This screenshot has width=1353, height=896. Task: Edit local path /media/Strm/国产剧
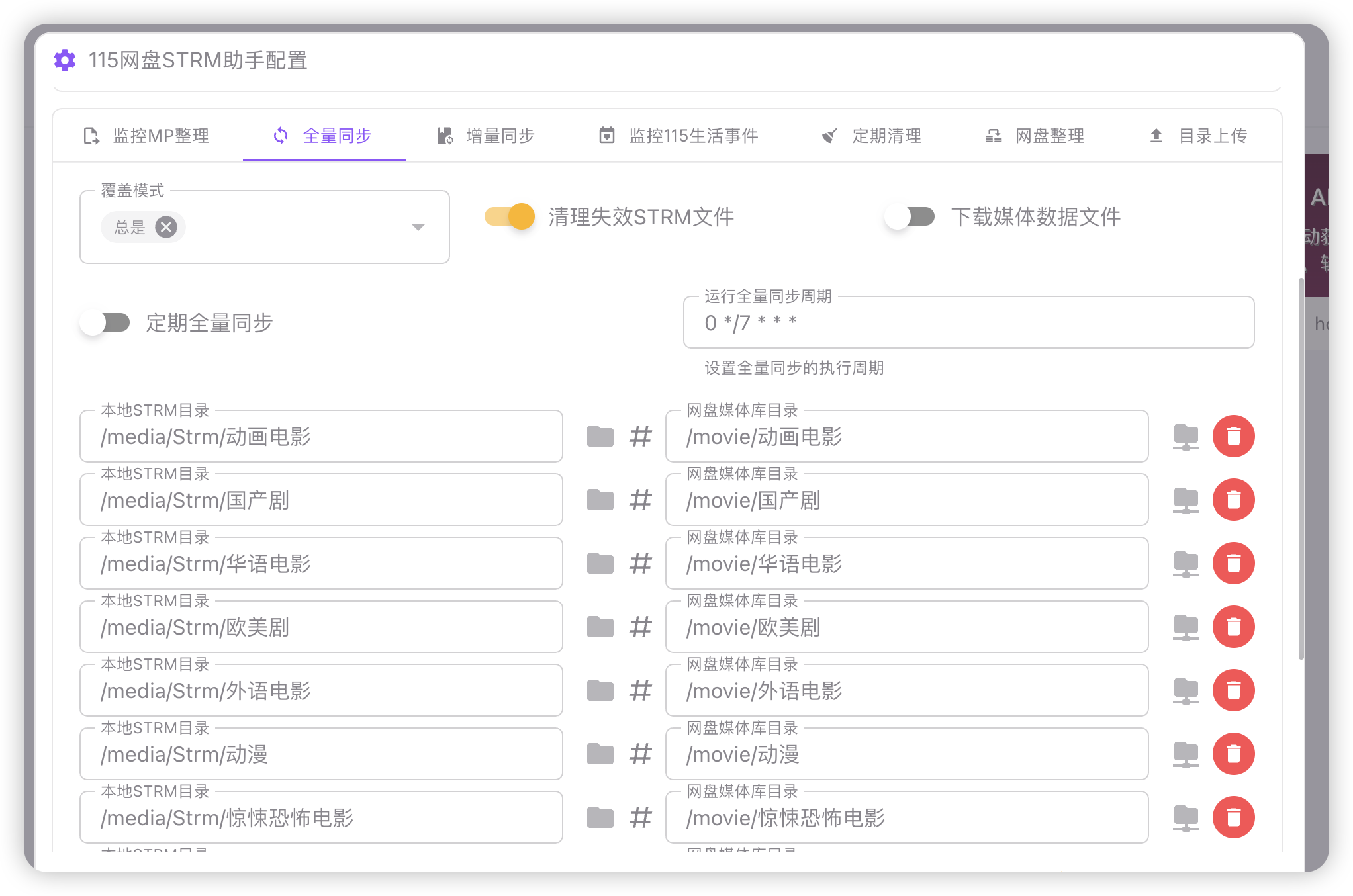[x=321, y=500]
